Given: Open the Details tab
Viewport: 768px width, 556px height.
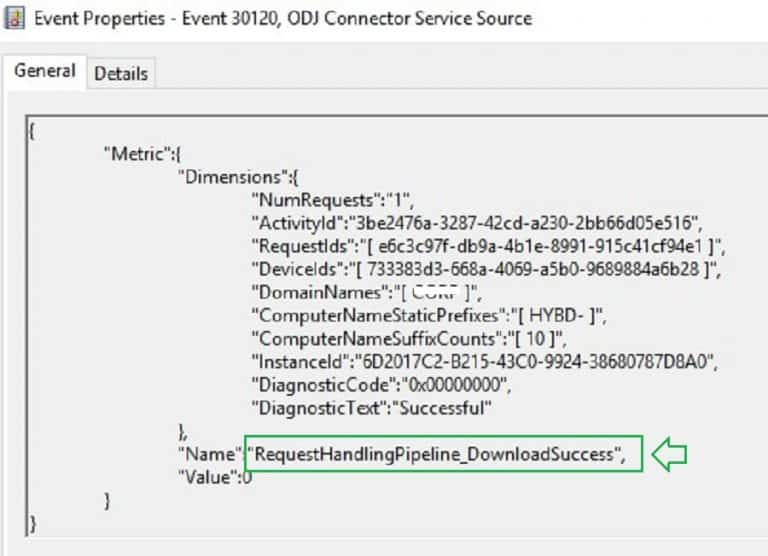Looking at the screenshot, I should click(121, 73).
